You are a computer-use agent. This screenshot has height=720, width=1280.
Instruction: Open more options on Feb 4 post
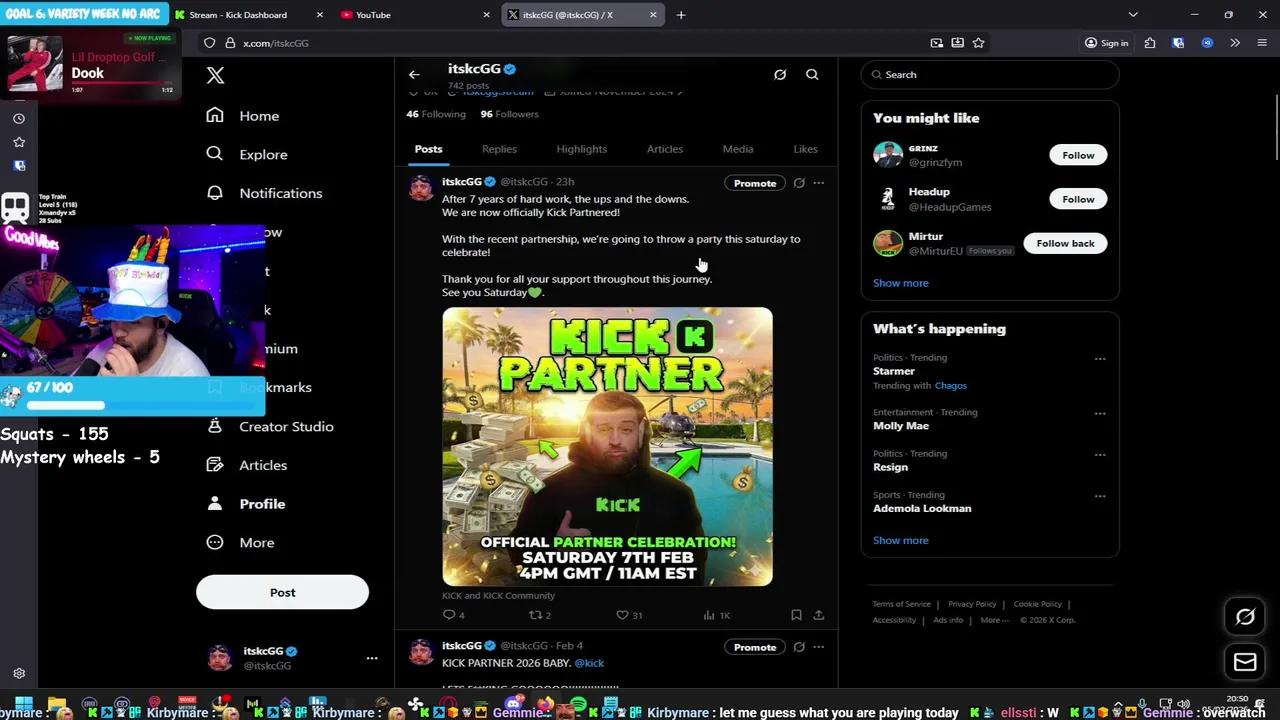click(818, 647)
